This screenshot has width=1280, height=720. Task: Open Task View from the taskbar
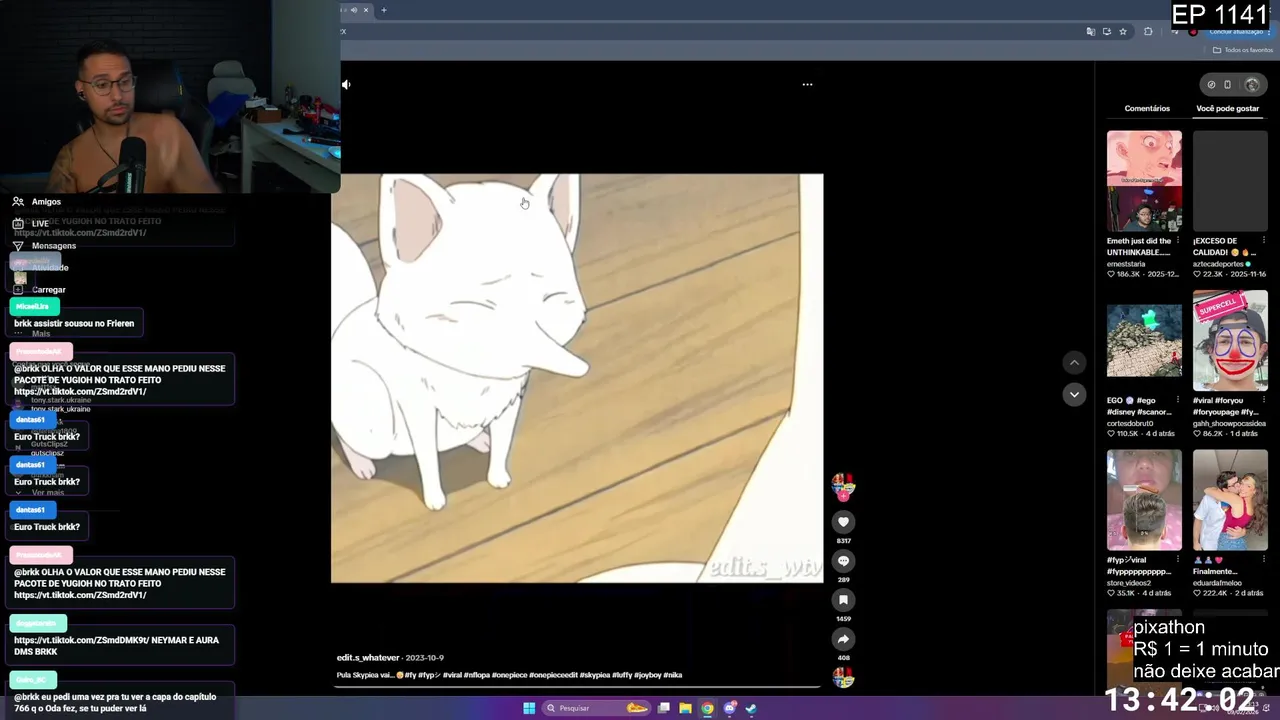point(663,708)
